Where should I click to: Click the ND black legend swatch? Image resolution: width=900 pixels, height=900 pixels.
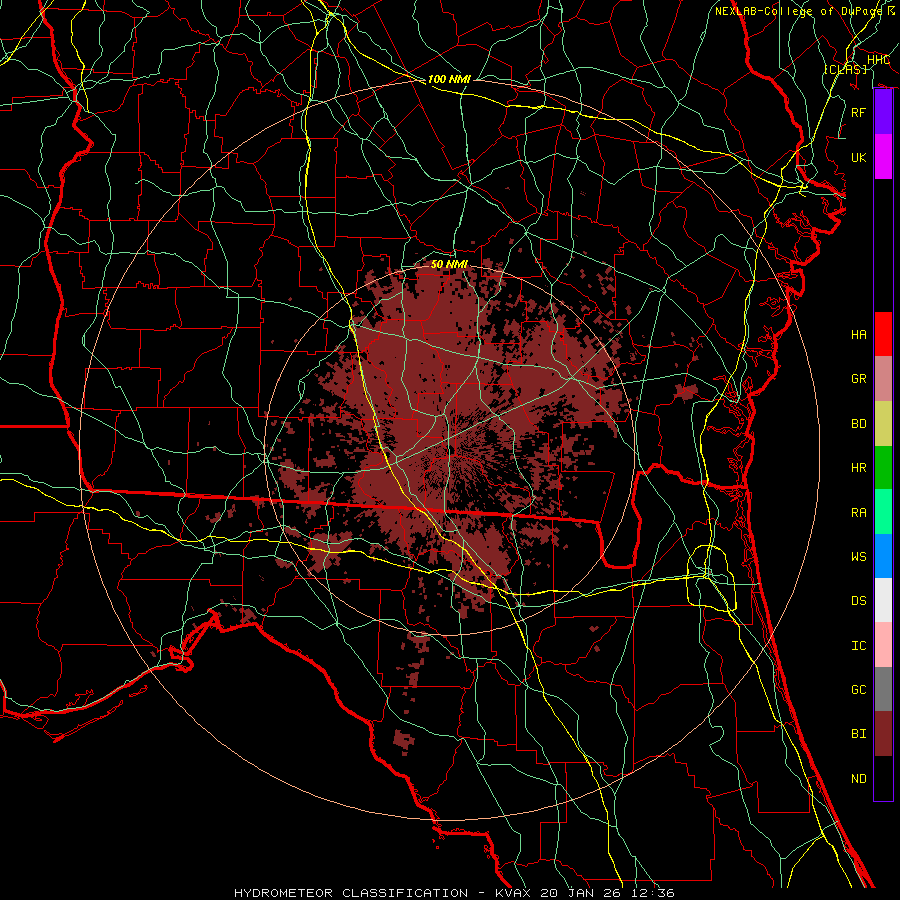[x=883, y=778]
